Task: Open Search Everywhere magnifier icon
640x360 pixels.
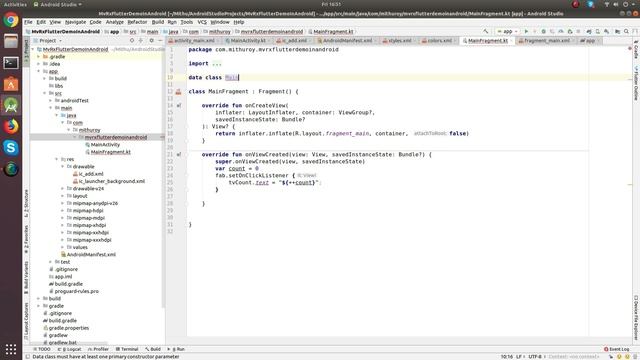Action: [x=626, y=31]
